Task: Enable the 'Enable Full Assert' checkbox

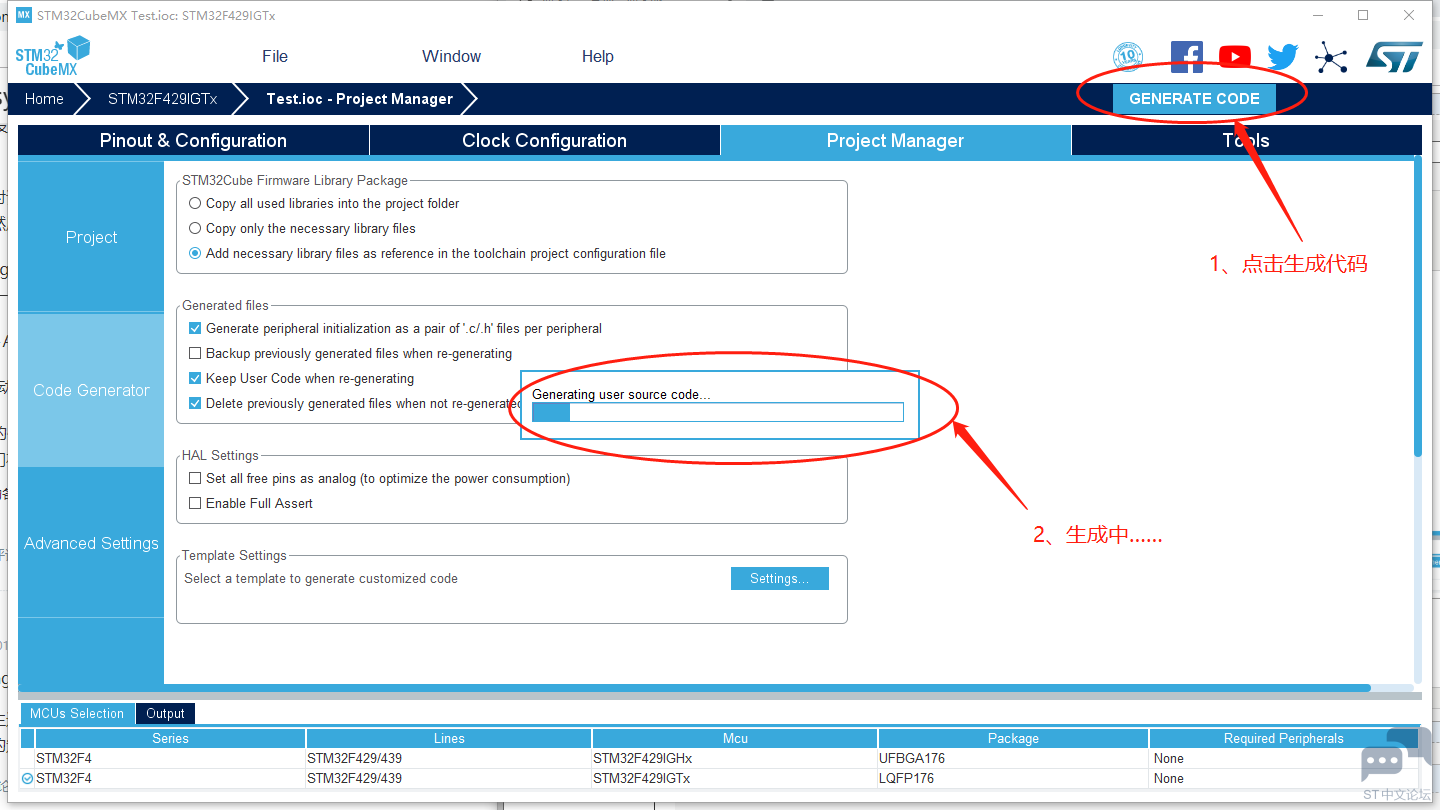Action: point(195,503)
